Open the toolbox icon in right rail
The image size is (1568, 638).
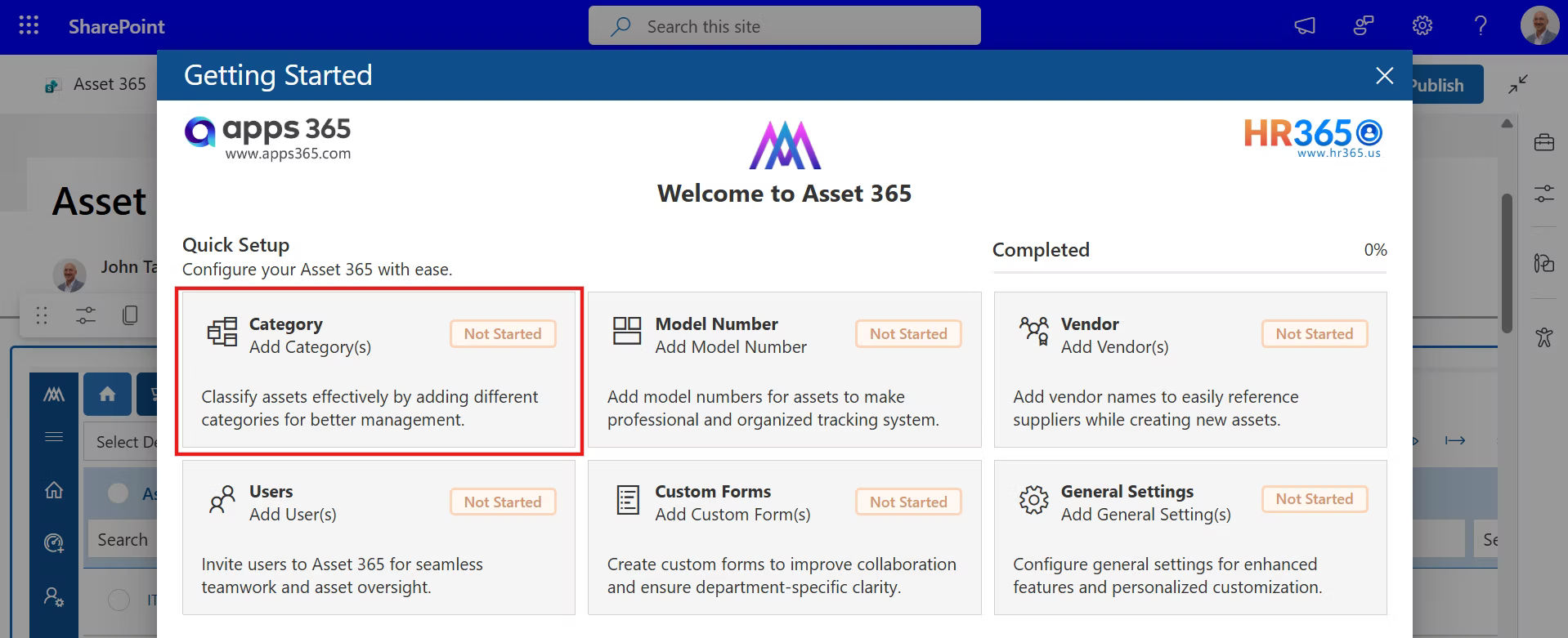(1543, 143)
